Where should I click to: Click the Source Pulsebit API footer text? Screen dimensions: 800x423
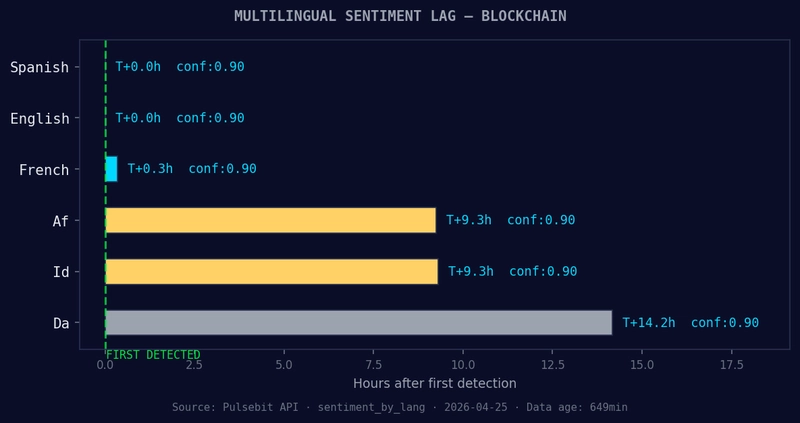(x=399, y=407)
